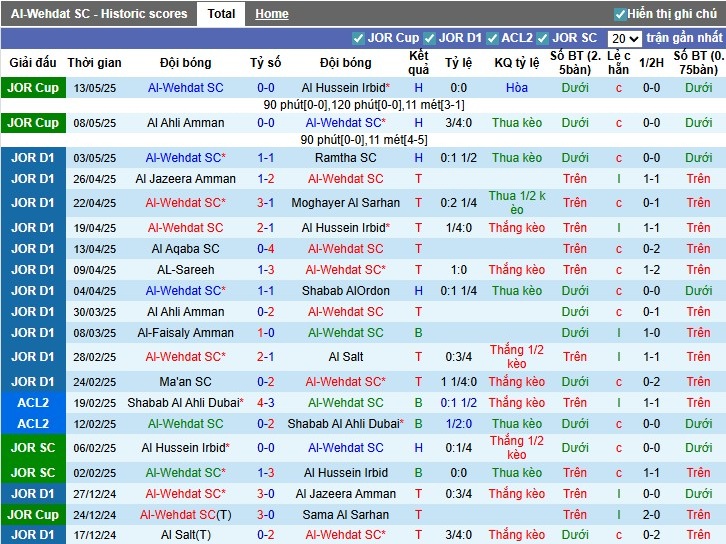Open the 3-1 score on 22/04/25
The image size is (726, 544).
[266, 203]
